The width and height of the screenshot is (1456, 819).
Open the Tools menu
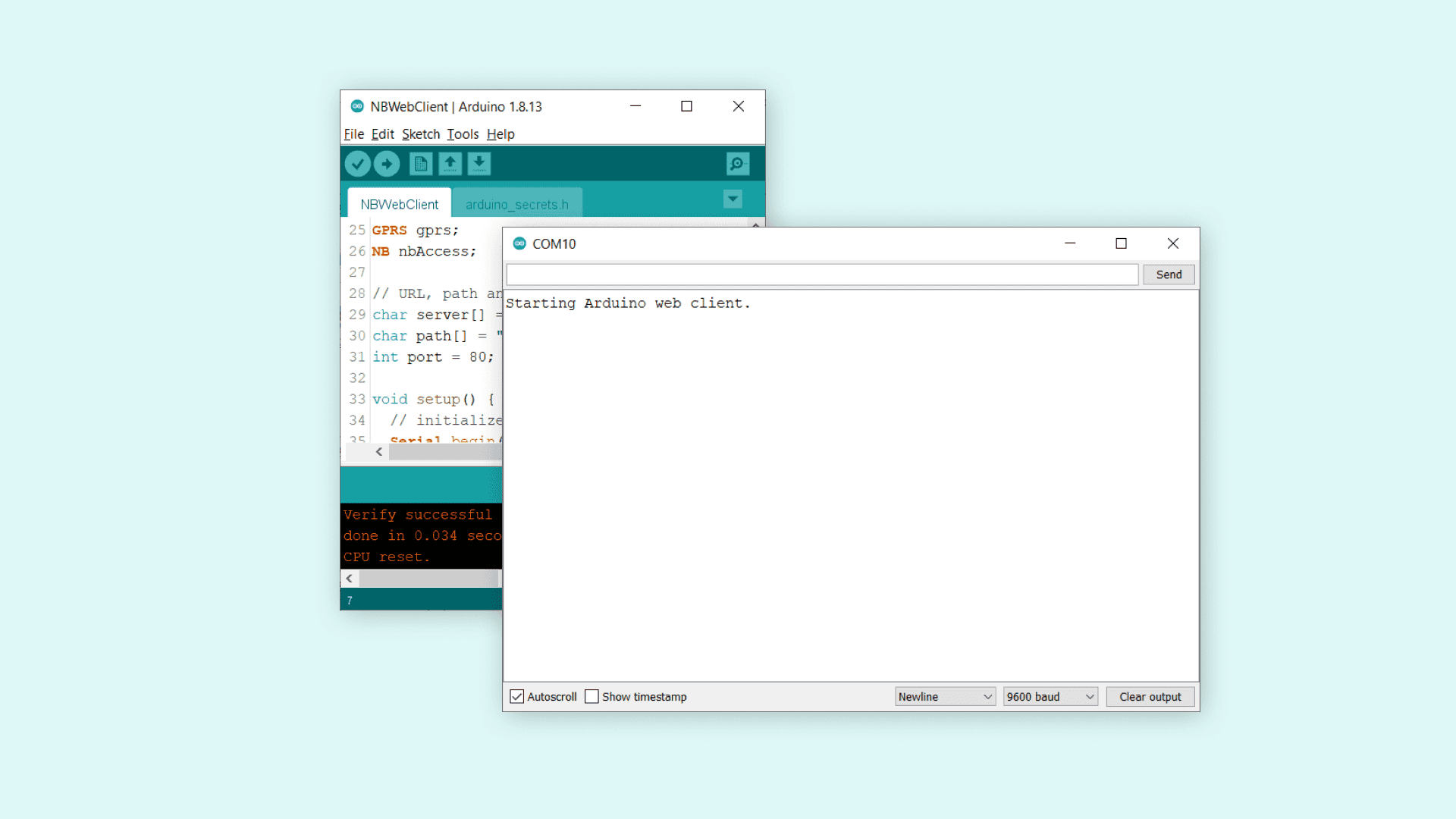click(x=463, y=134)
